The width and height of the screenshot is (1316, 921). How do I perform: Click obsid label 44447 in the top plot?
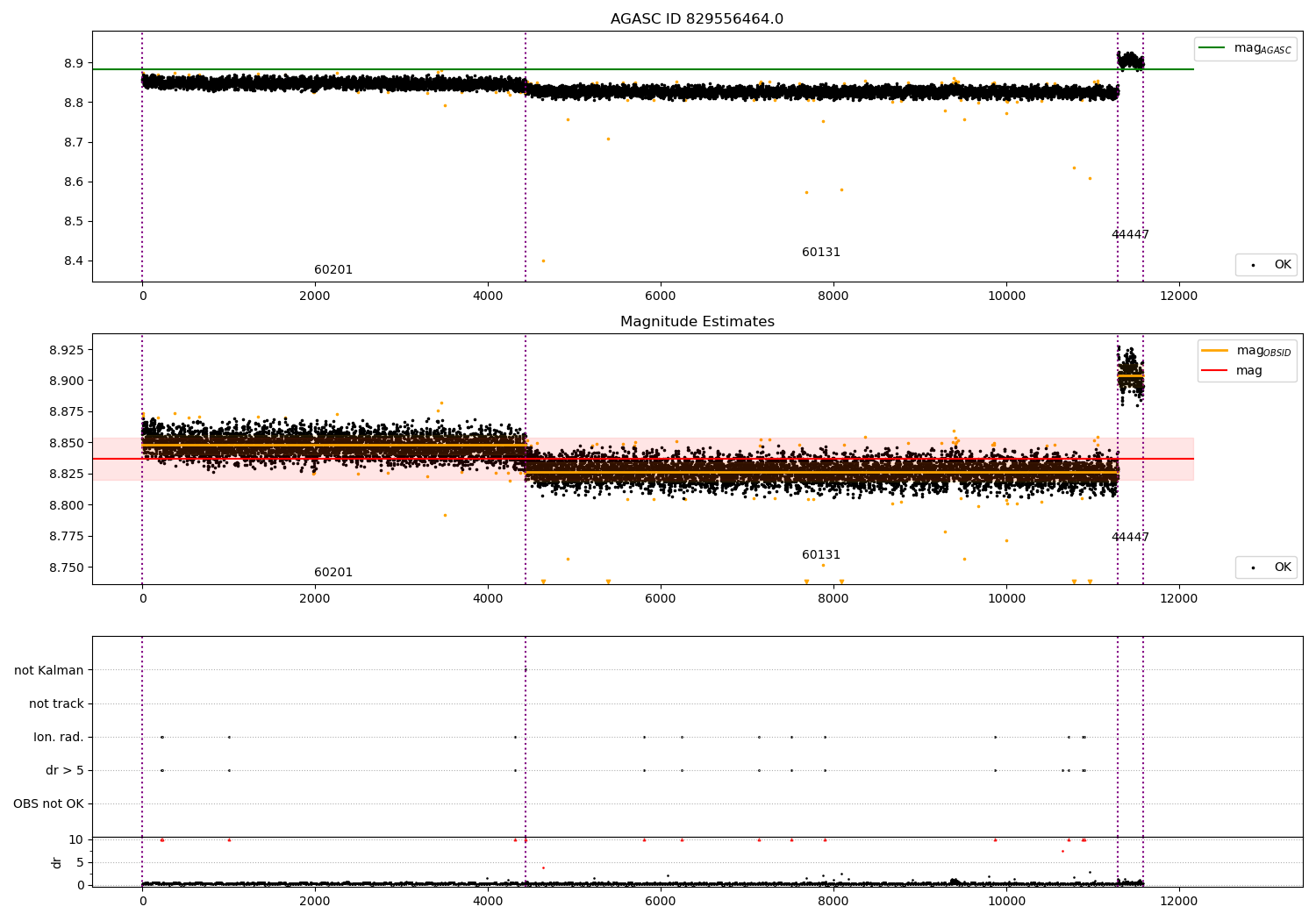tap(1130, 235)
